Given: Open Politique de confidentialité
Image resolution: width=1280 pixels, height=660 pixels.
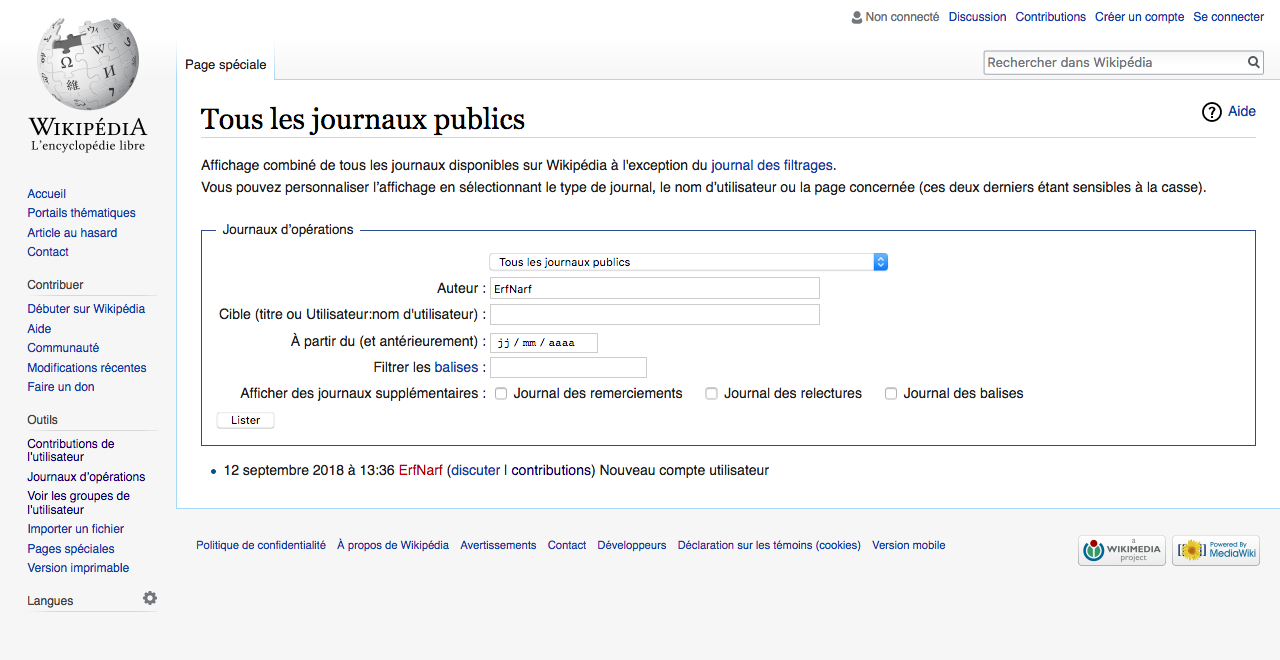Looking at the screenshot, I should coord(261,545).
